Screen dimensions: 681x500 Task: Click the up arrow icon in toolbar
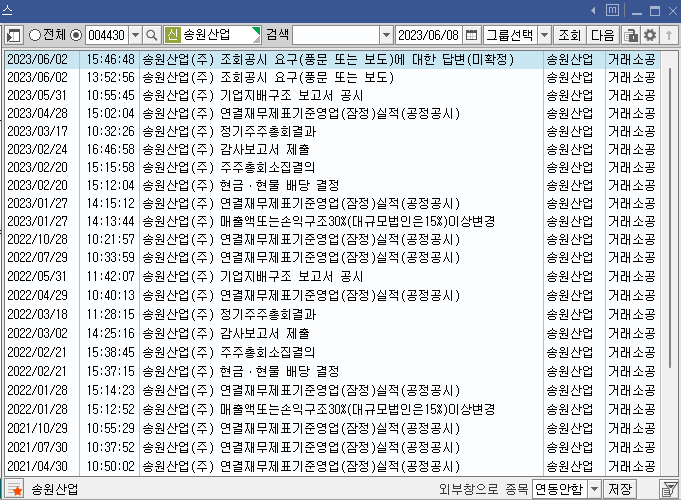coord(669,35)
